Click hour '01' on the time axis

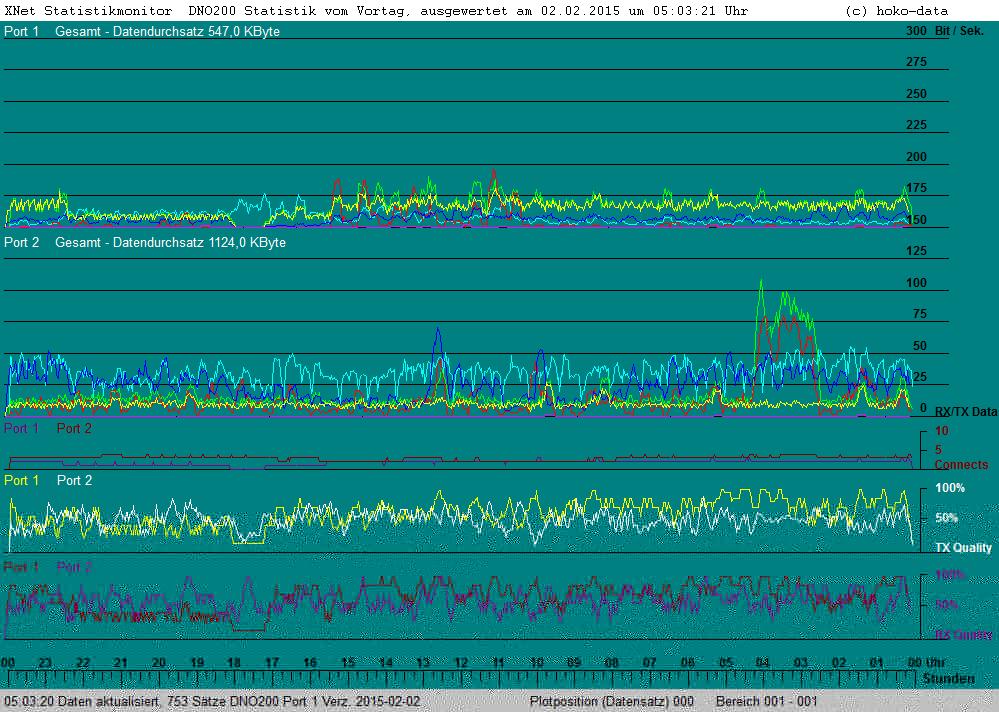point(877,662)
